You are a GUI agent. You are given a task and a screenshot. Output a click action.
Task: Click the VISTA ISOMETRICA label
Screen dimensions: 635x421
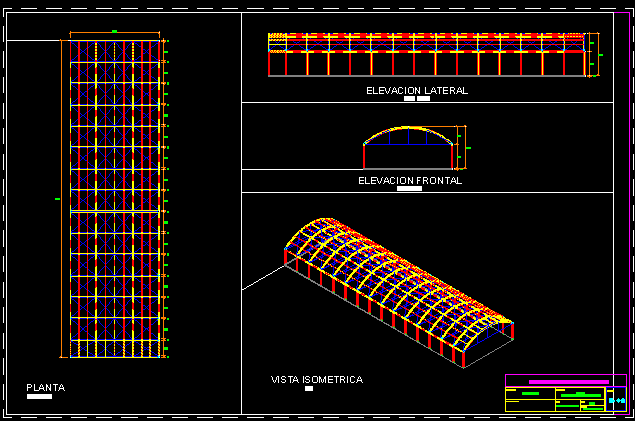(317, 380)
